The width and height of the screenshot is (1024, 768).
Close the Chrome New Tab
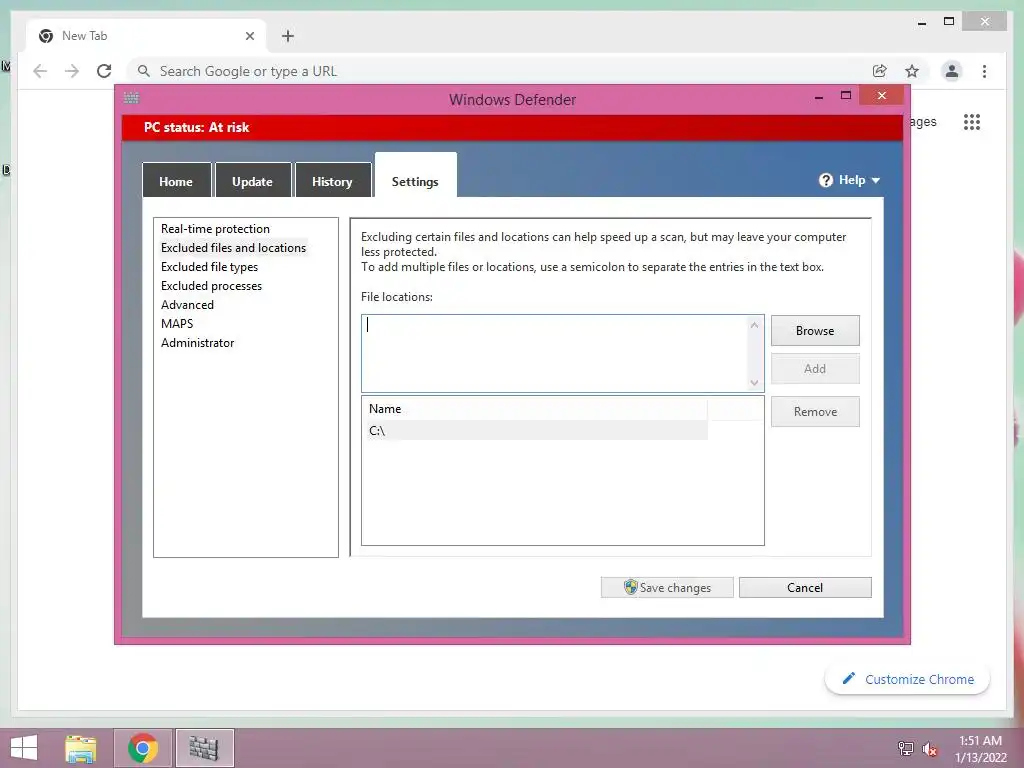click(249, 36)
